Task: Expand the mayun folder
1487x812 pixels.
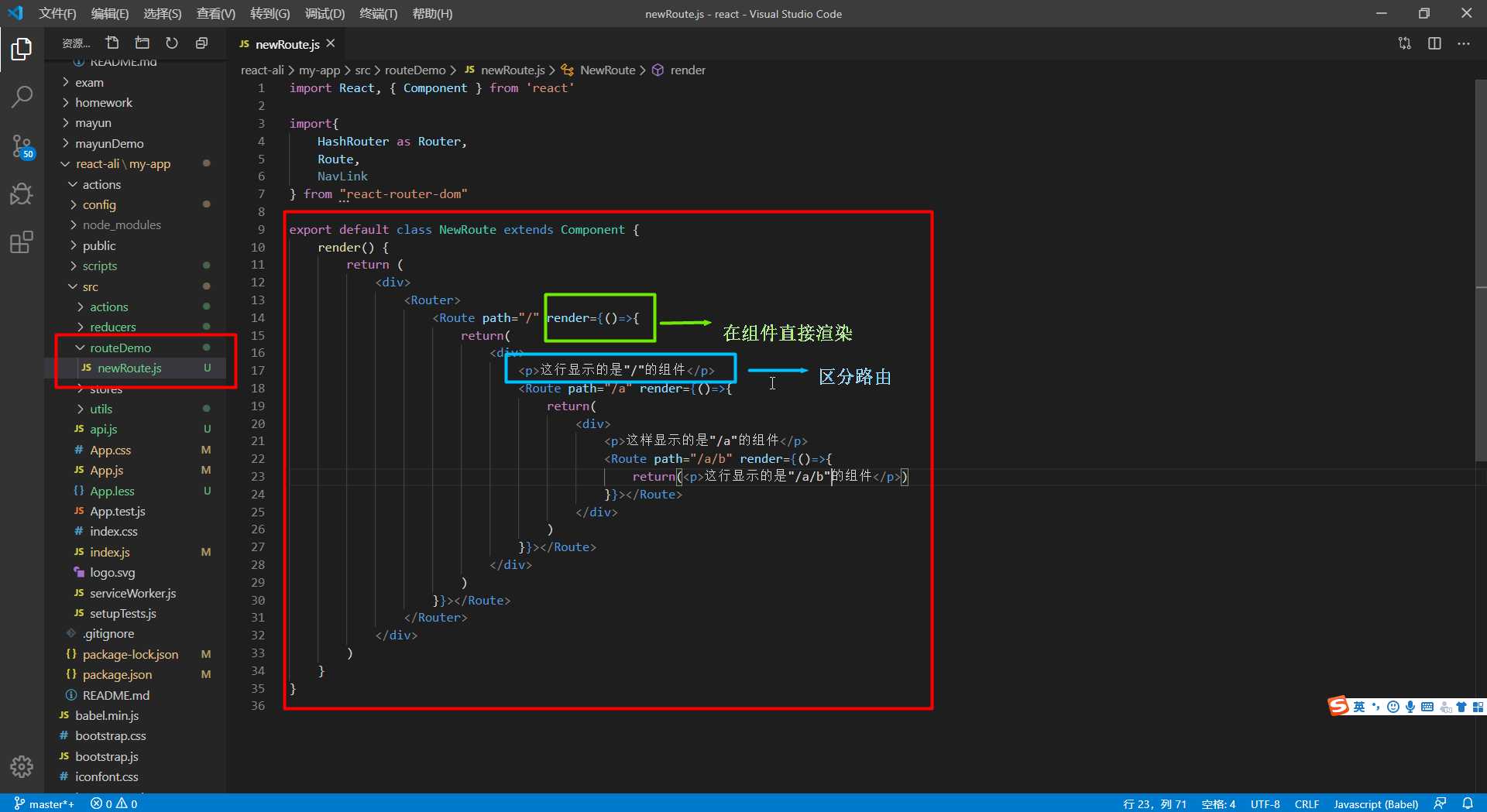Action: click(x=136, y=122)
